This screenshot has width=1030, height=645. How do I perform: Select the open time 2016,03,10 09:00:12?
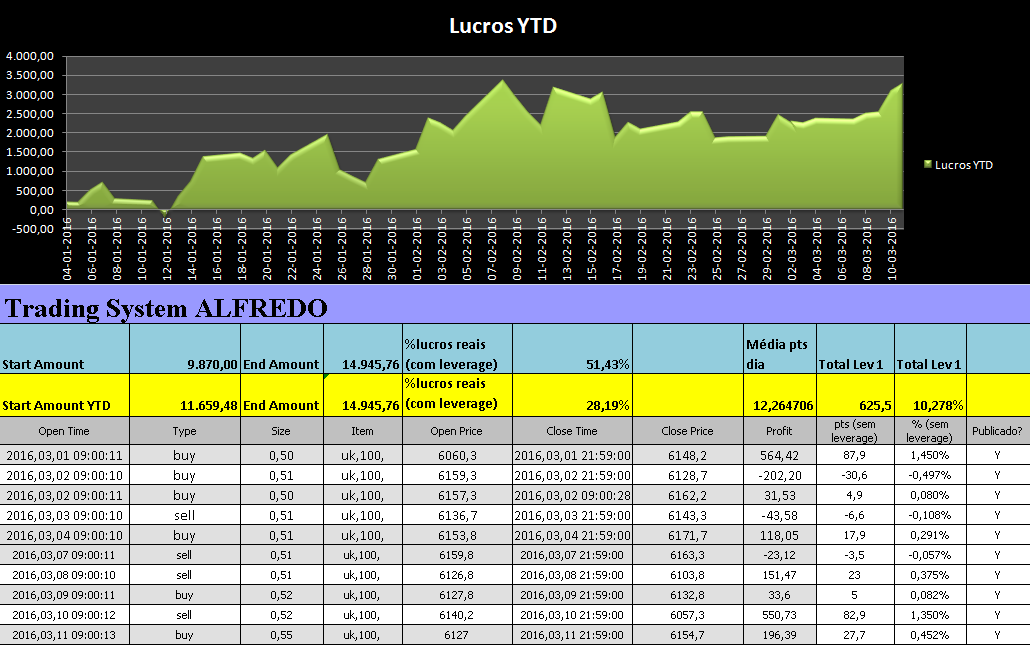tap(64, 615)
